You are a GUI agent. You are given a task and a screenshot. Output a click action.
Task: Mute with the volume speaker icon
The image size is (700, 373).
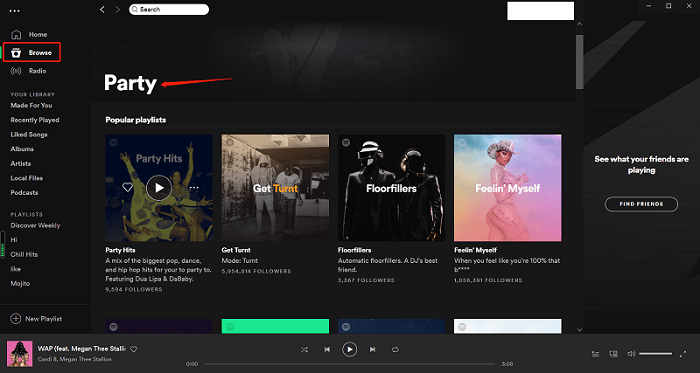(x=631, y=354)
